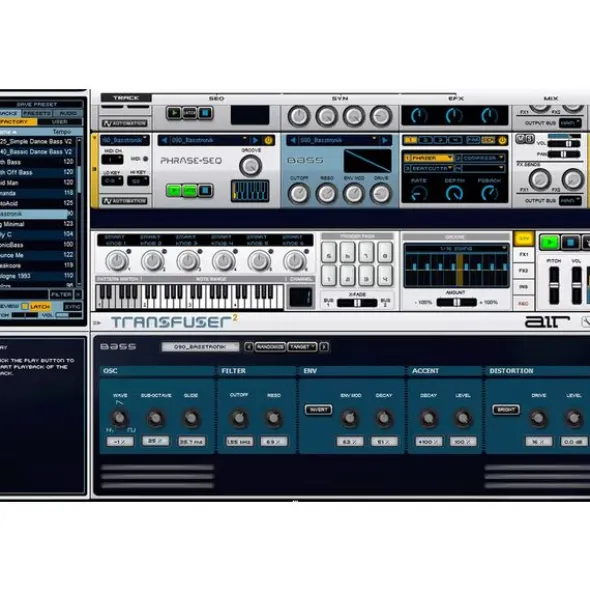Toggle the Bright button in Distortion section
Screen dimensions: 590x591
point(506,410)
